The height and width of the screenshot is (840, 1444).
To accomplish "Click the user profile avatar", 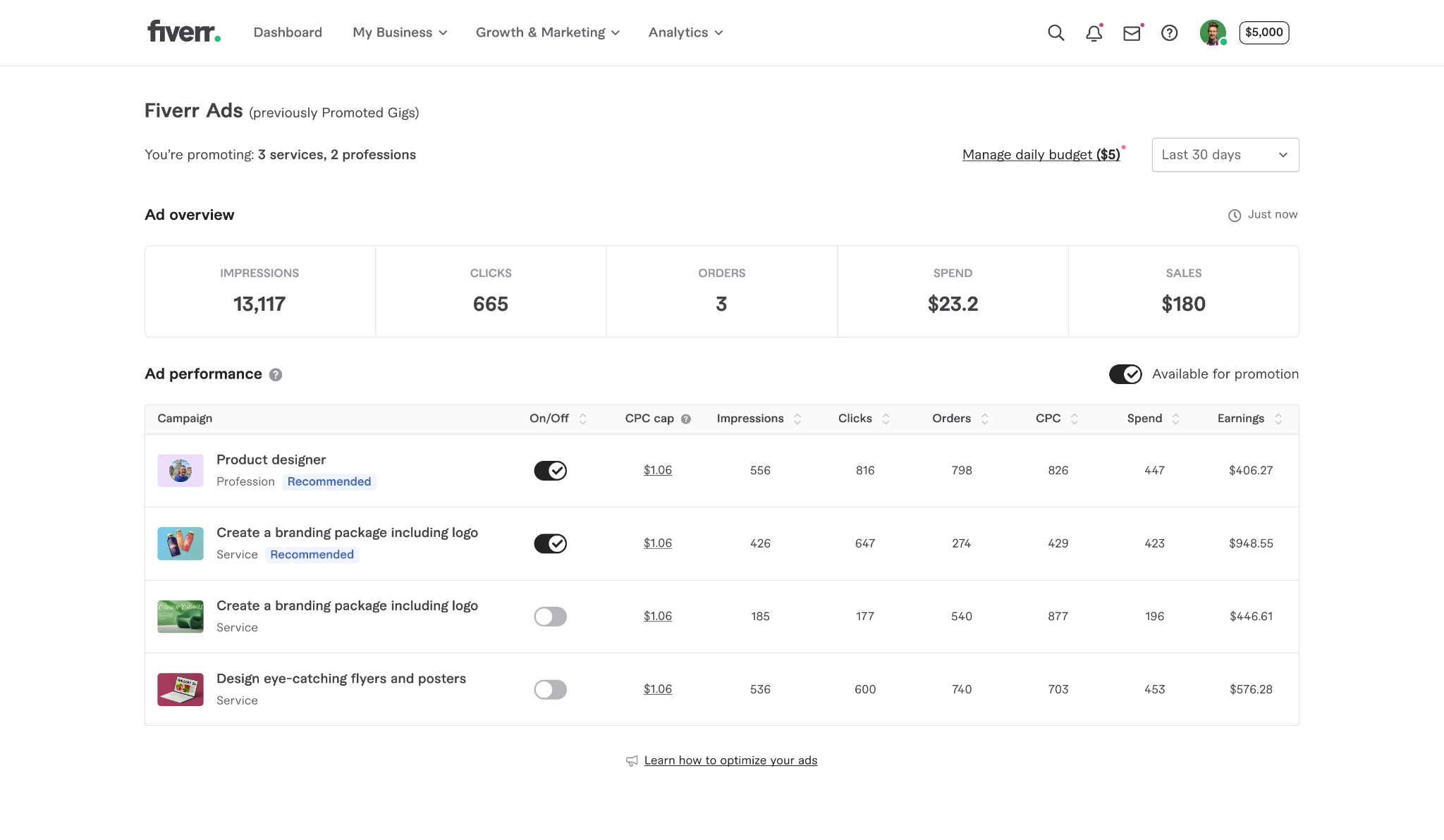I will 1213,32.
